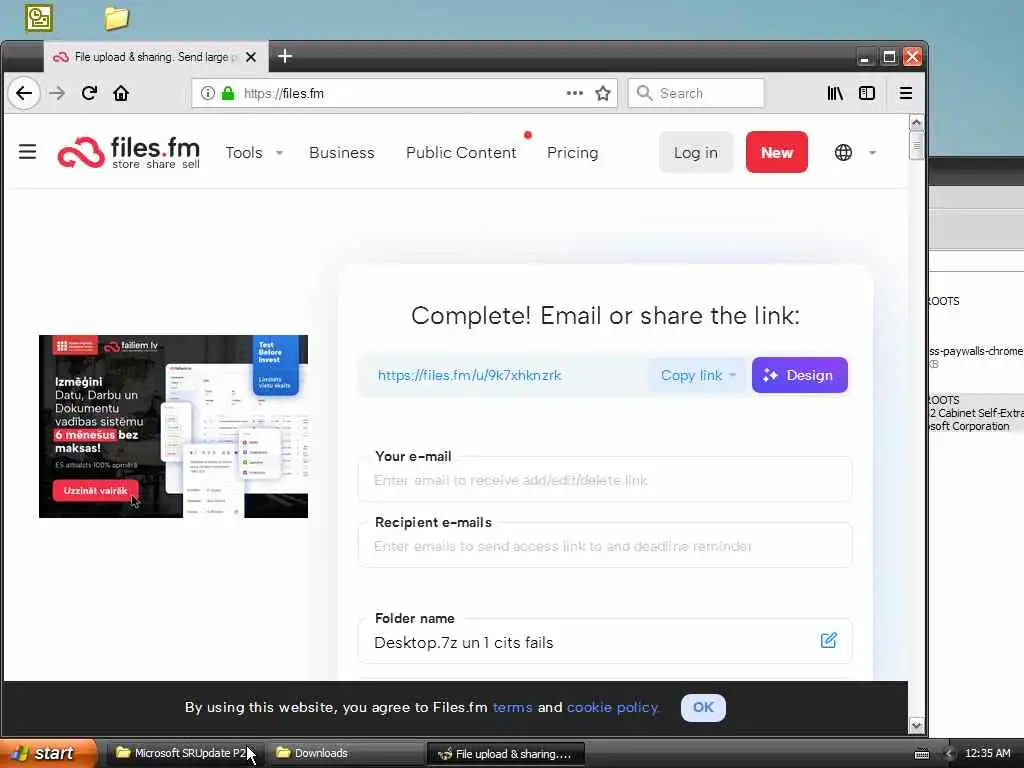Viewport: 1024px width, 768px height.
Task: Open the Firefox hamburger menu
Action: [x=906, y=93]
